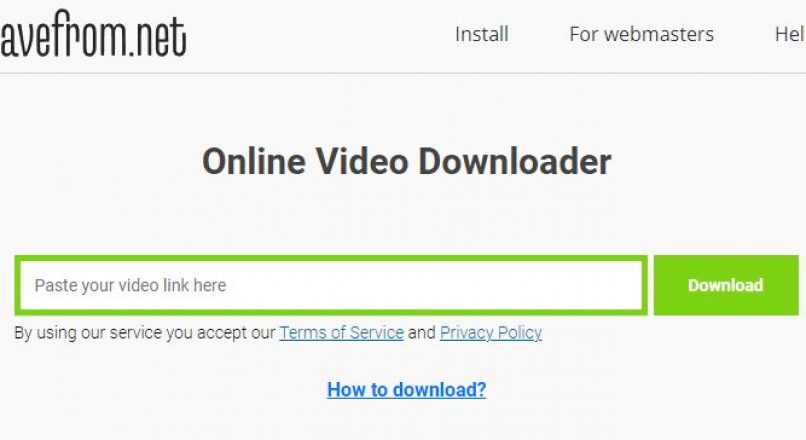806x440 pixels.
Task: Open the partially visible Help menu
Action: [790, 34]
